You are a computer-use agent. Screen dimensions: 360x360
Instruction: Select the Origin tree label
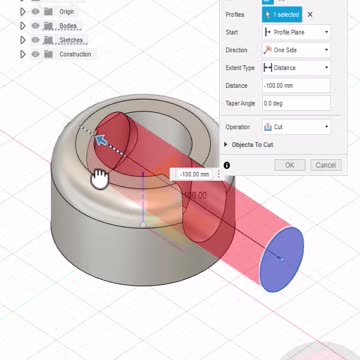click(67, 12)
